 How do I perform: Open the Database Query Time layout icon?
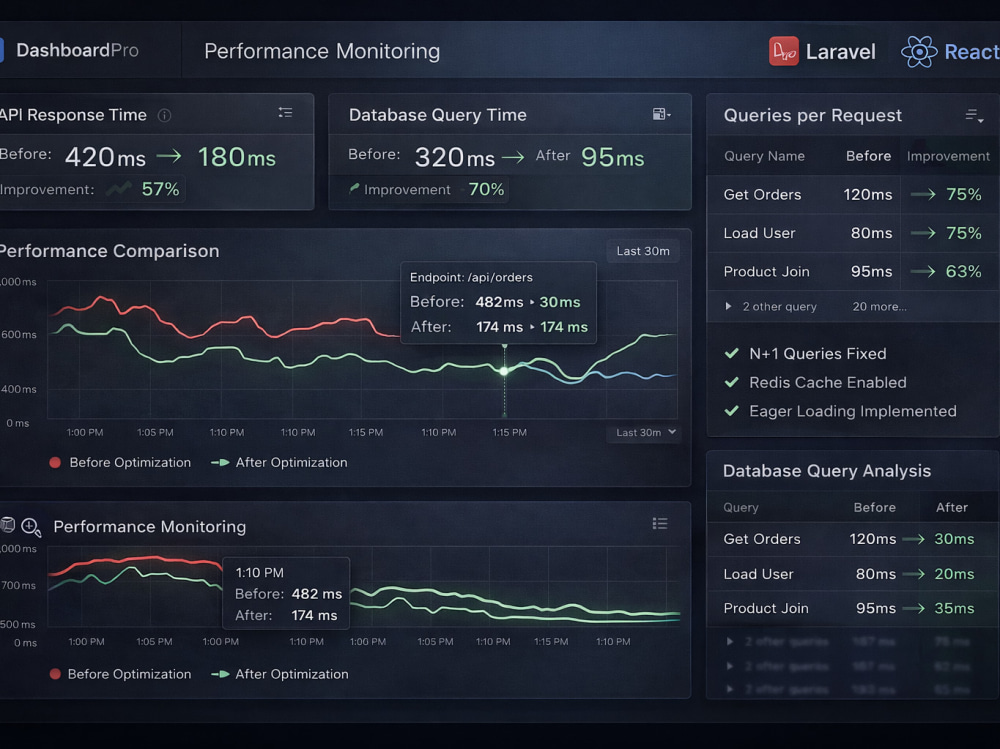[661, 114]
